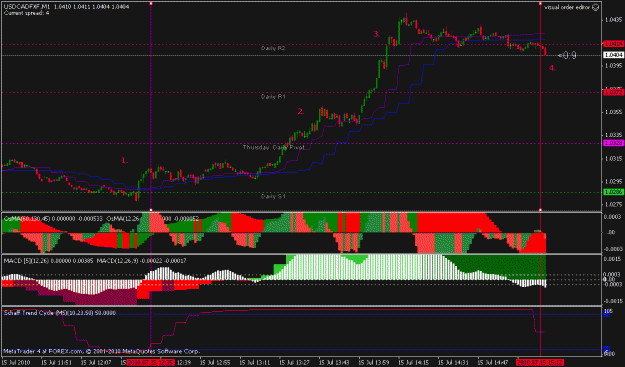Click the 1.0435 price scale value
Image resolution: width=625 pixels, height=367 pixels.
tap(613, 19)
